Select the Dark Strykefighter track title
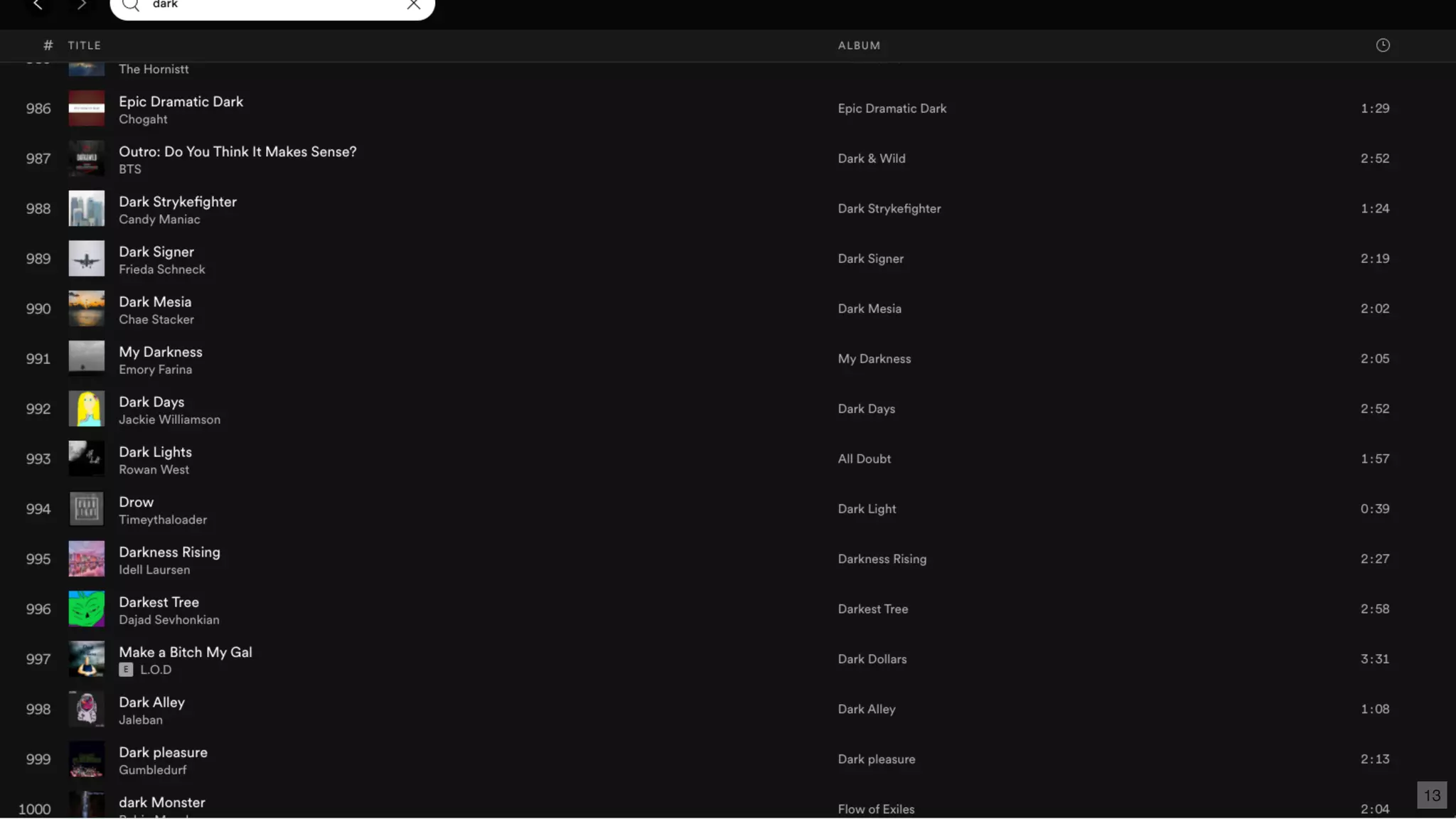 pos(178,202)
